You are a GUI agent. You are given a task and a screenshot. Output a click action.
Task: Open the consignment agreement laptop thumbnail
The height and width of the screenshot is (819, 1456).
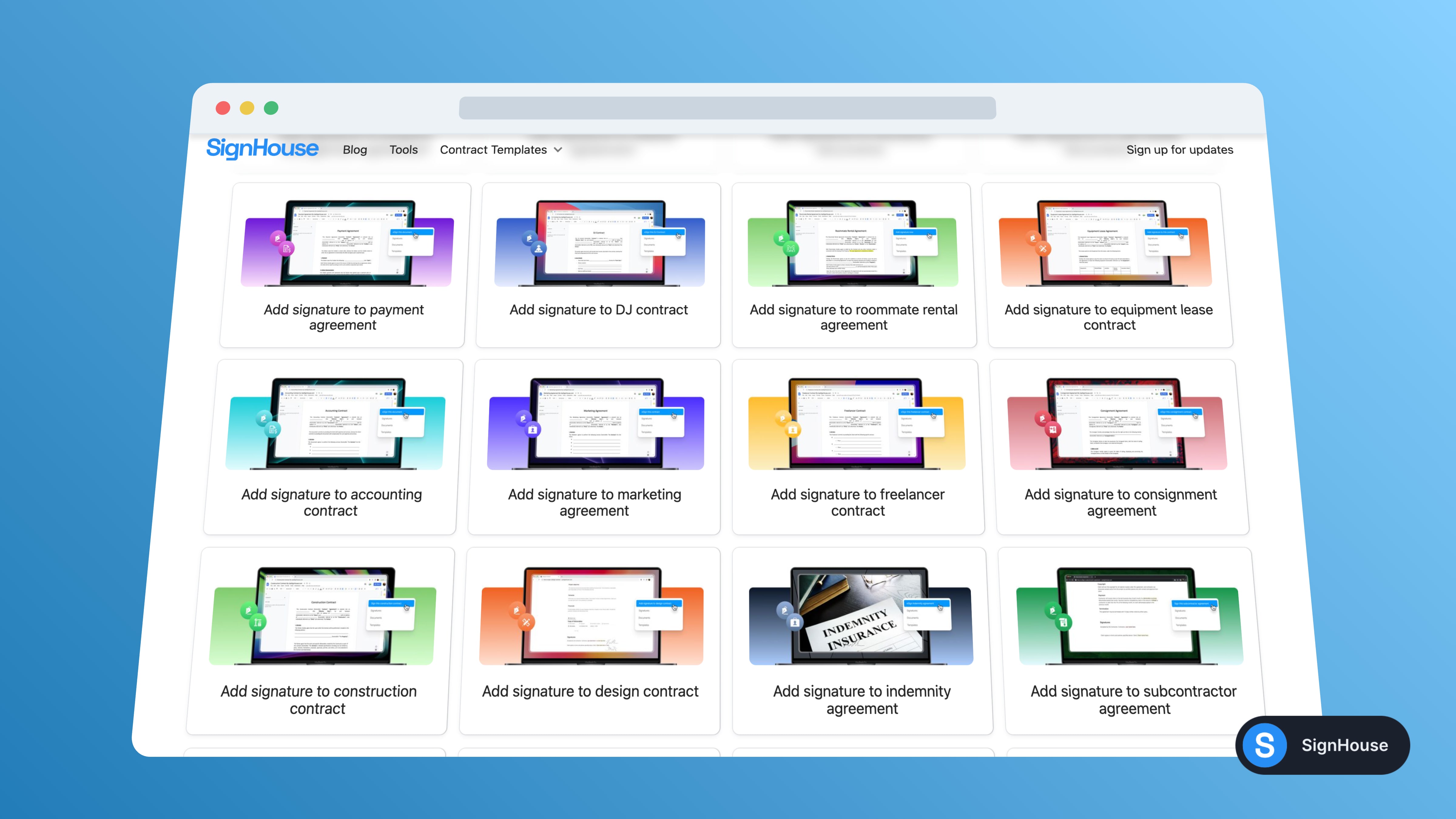point(1117,424)
